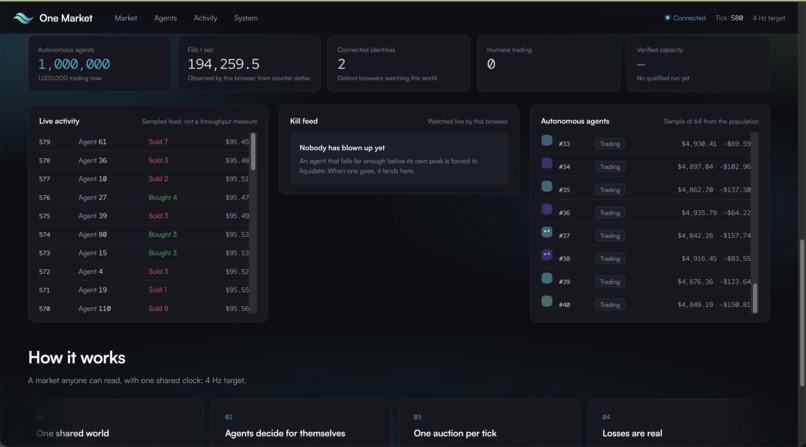
Task: Click Trading badge for agent #34
Action: click(x=610, y=166)
